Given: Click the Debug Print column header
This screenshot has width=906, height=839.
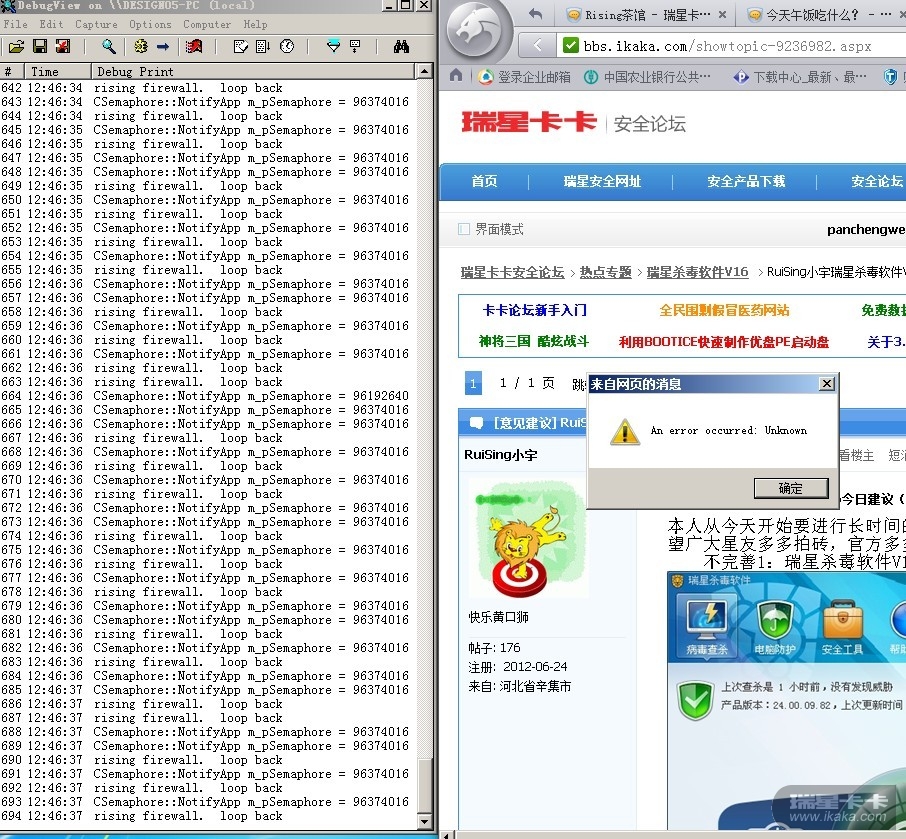Looking at the screenshot, I should coord(253,72).
